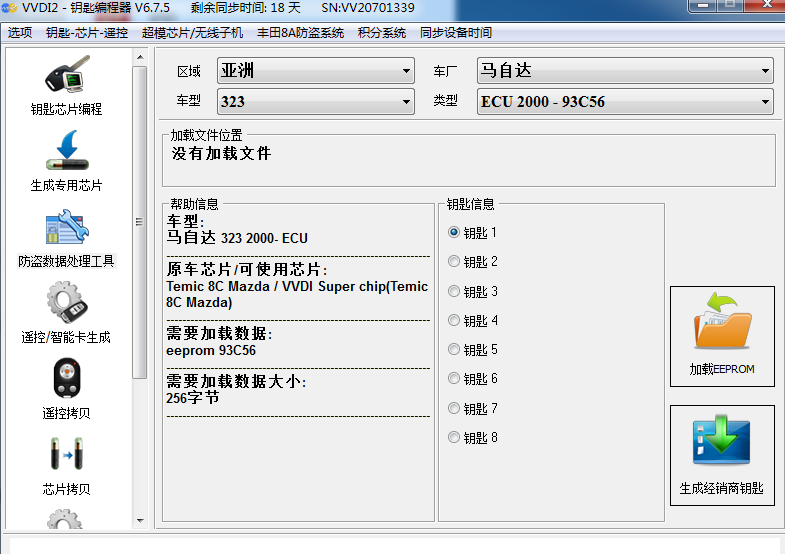Click 生成经销商钥匙 download icon button
The width and height of the screenshot is (785, 554).
pos(722,454)
